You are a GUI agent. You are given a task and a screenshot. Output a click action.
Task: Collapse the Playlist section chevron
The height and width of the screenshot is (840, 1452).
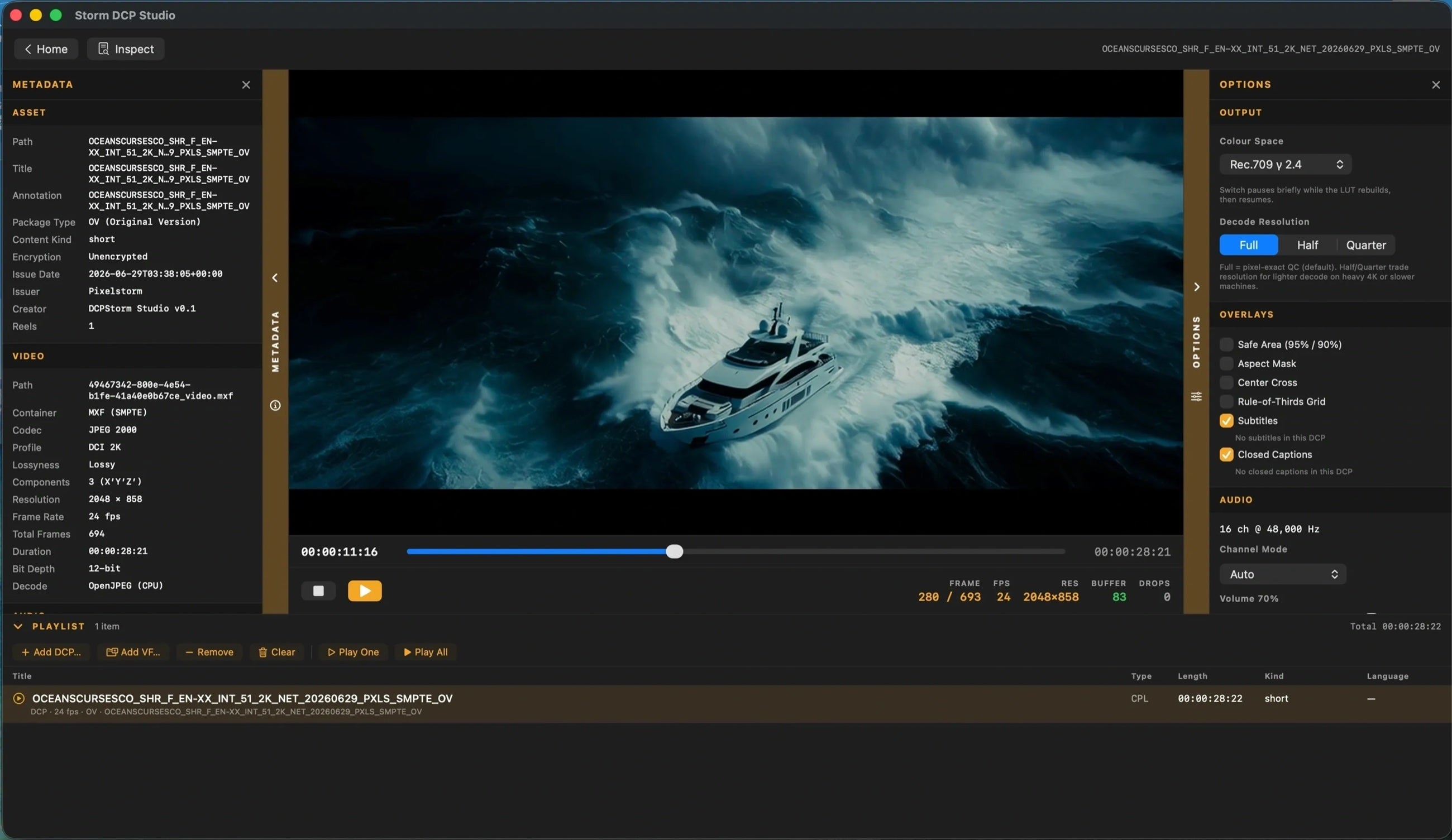click(18, 626)
